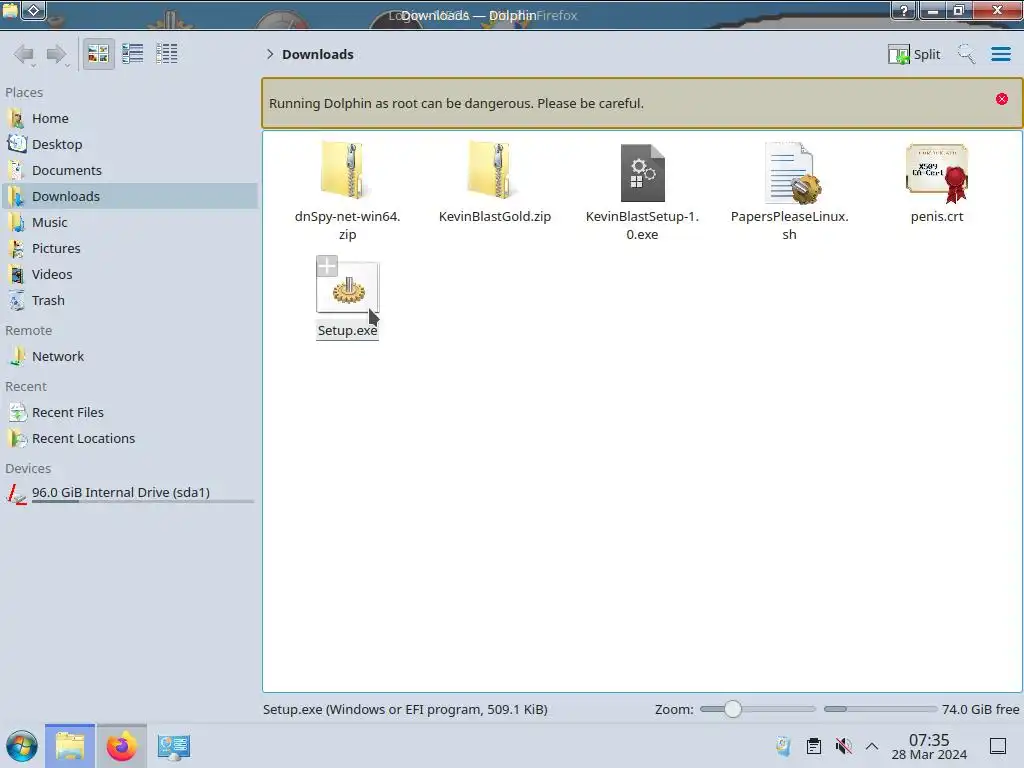The image size is (1024, 768).
Task: Select KevinBlastGold.zip archive icon
Action: pos(494,171)
